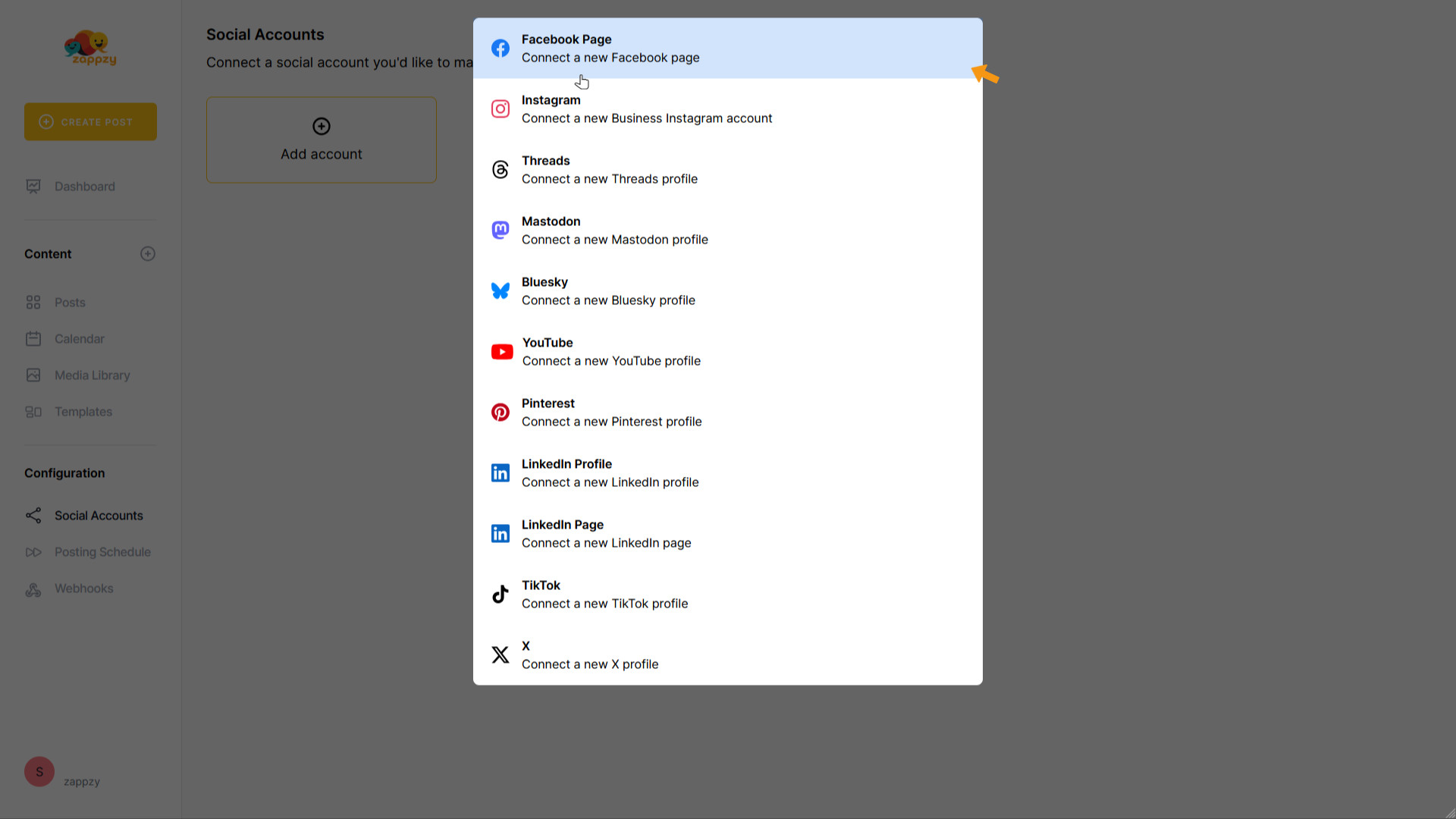Viewport: 1456px width, 819px height.
Task: Choose Connect a new Threads profile
Action: 728,170
